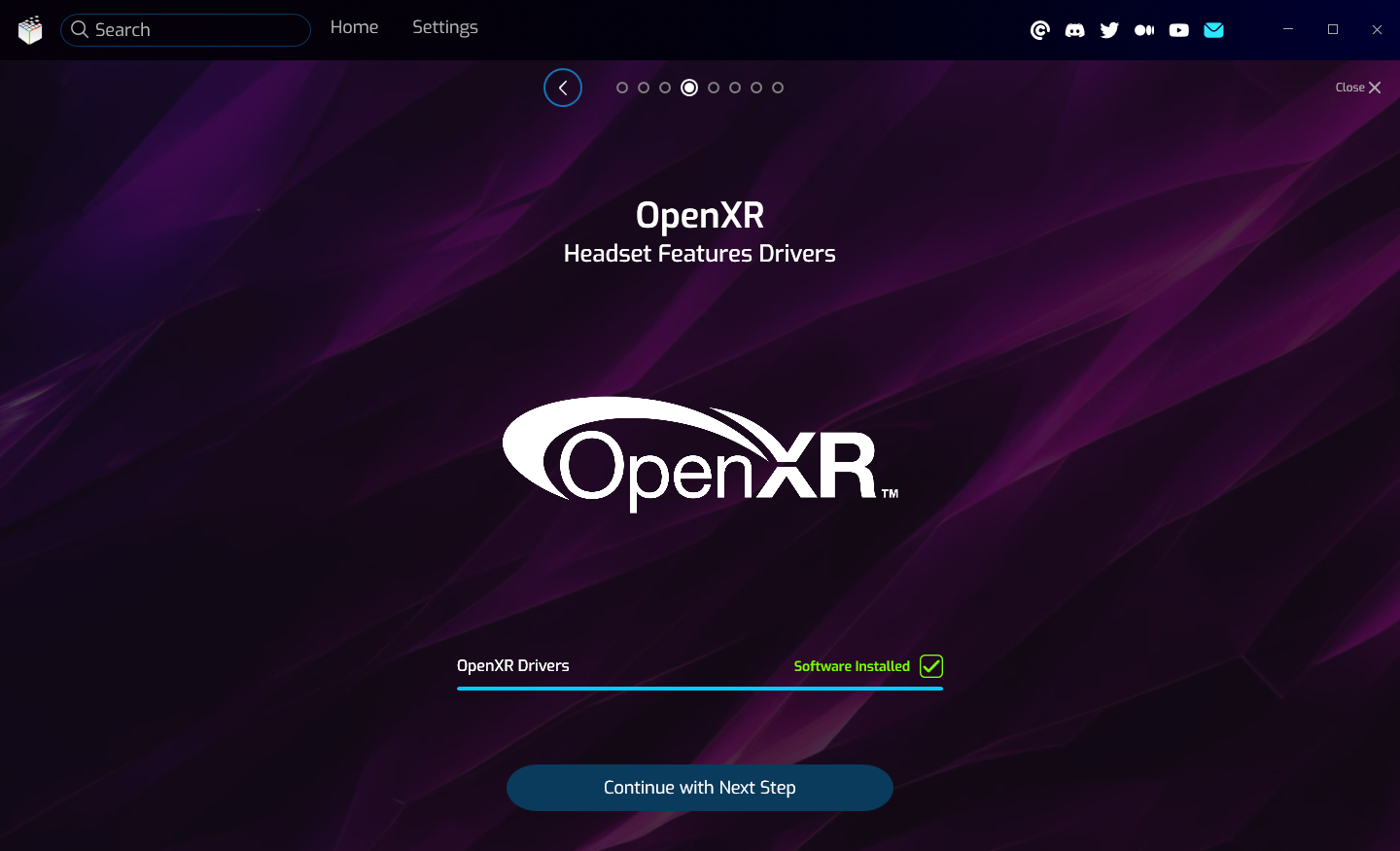Open the Twitter bird icon link
The image size is (1400, 851).
click(x=1109, y=30)
